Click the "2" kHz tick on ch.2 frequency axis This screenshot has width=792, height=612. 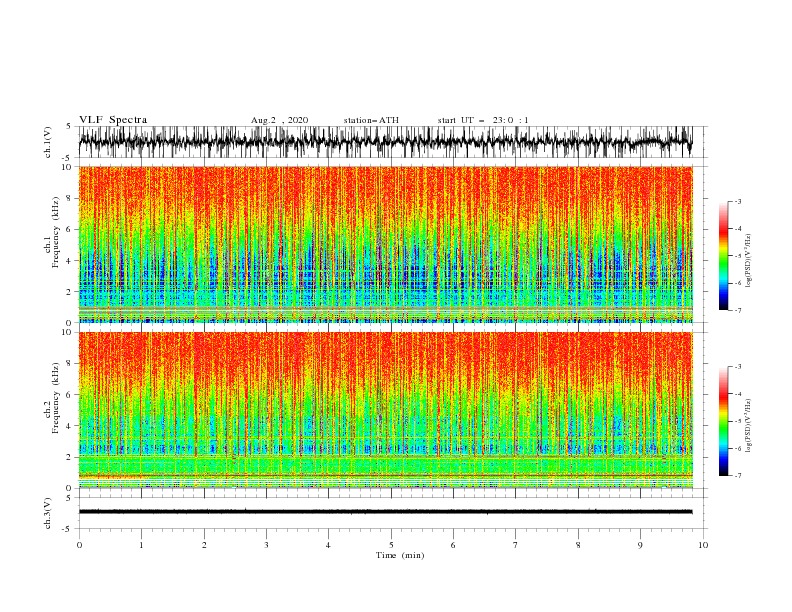(69, 457)
